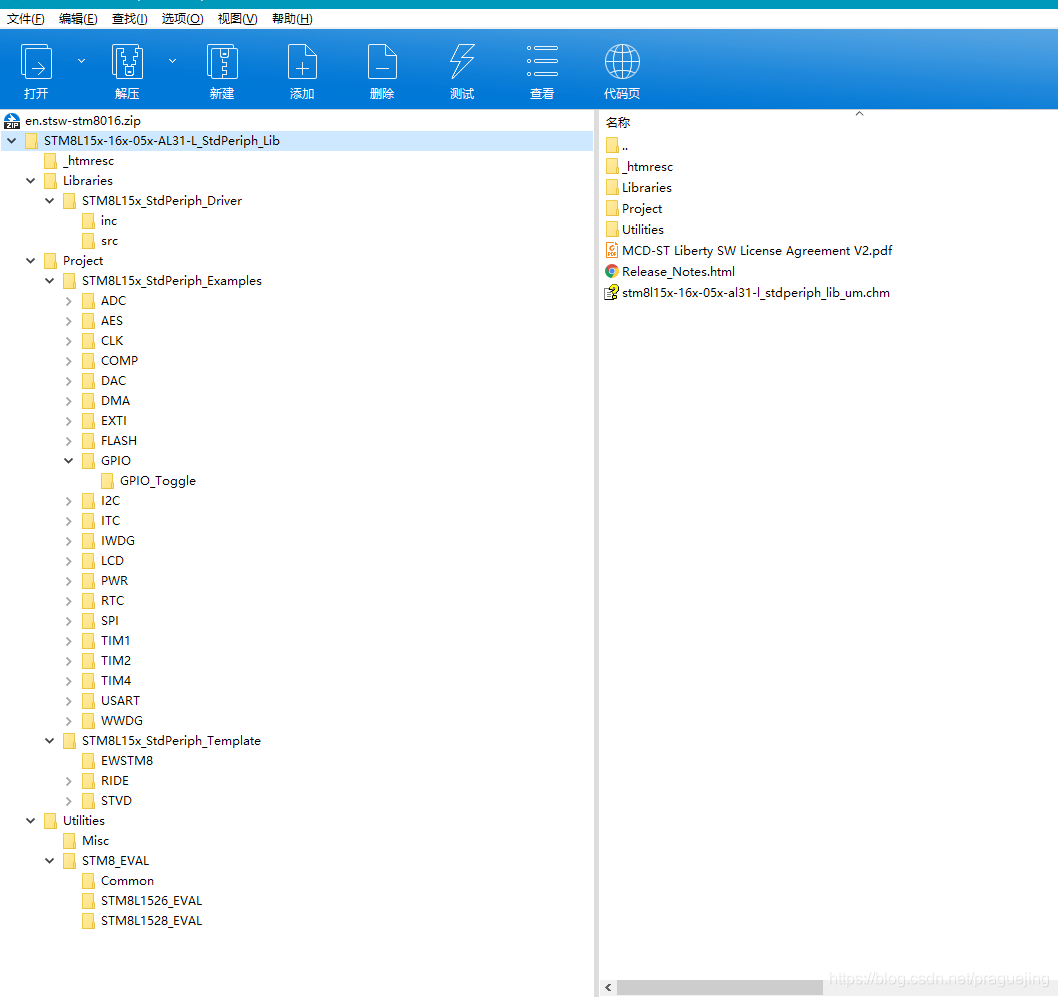Click the CHM help file icon
This screenshot has width=1058, height=997.
(612, 292)
